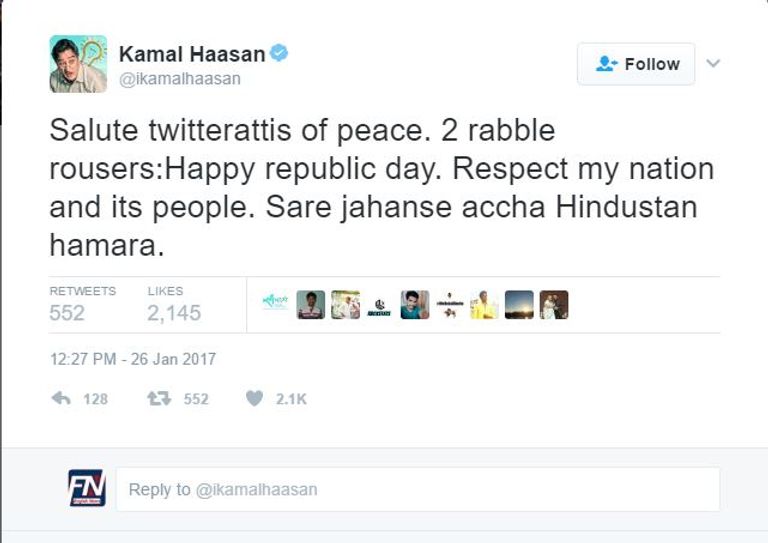Screen dimensions: 768x543
Task: Open the striped-shirt avatar among likers
Action: point(310,304)
